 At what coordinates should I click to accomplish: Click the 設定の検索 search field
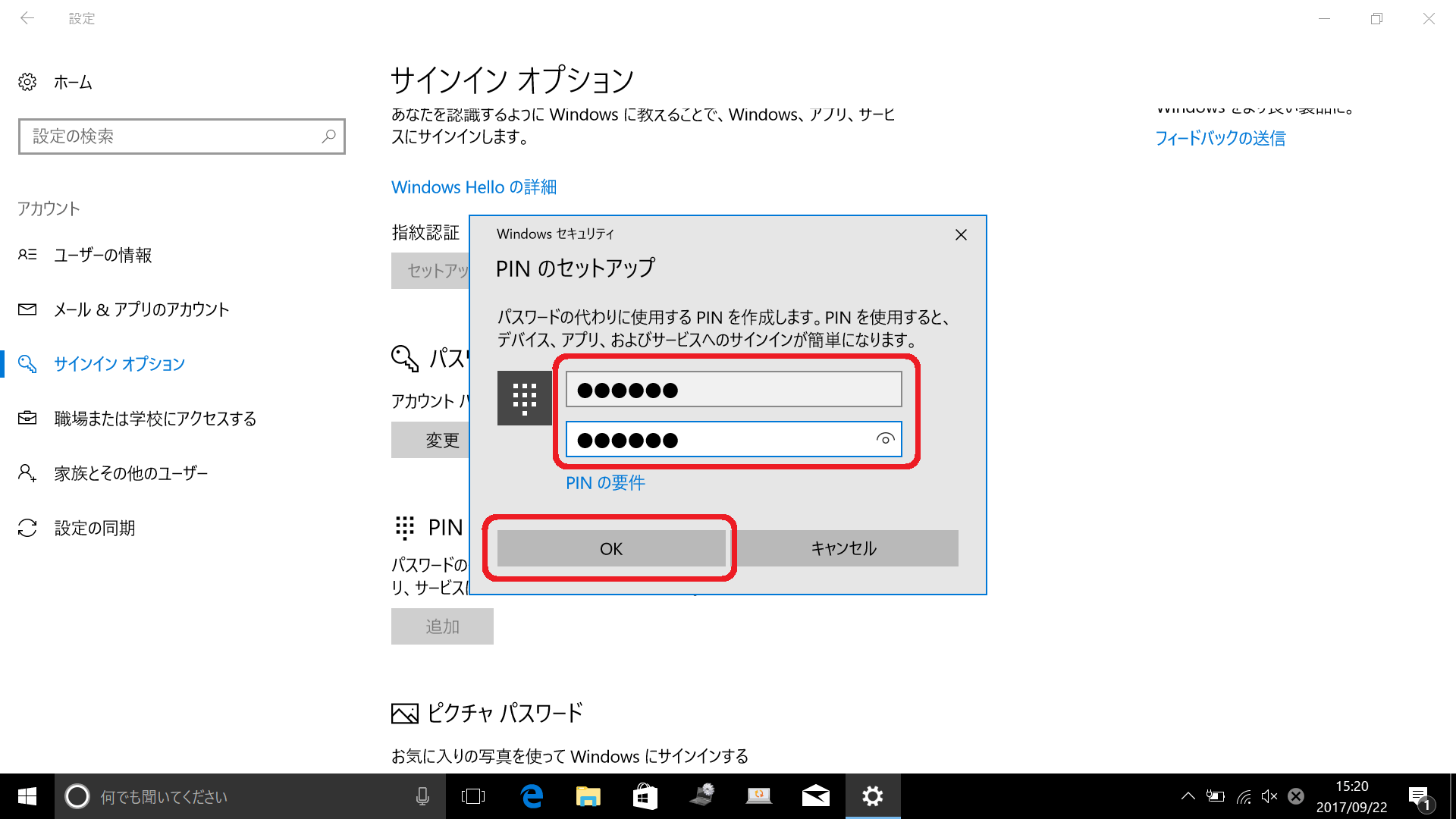pos(182,136)
